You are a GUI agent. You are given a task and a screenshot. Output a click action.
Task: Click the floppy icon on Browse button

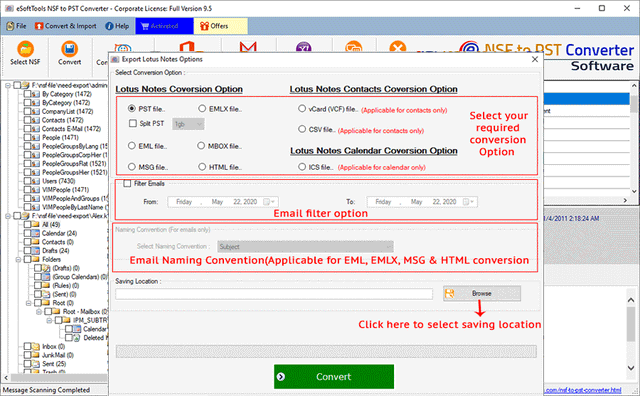point(449,294)
